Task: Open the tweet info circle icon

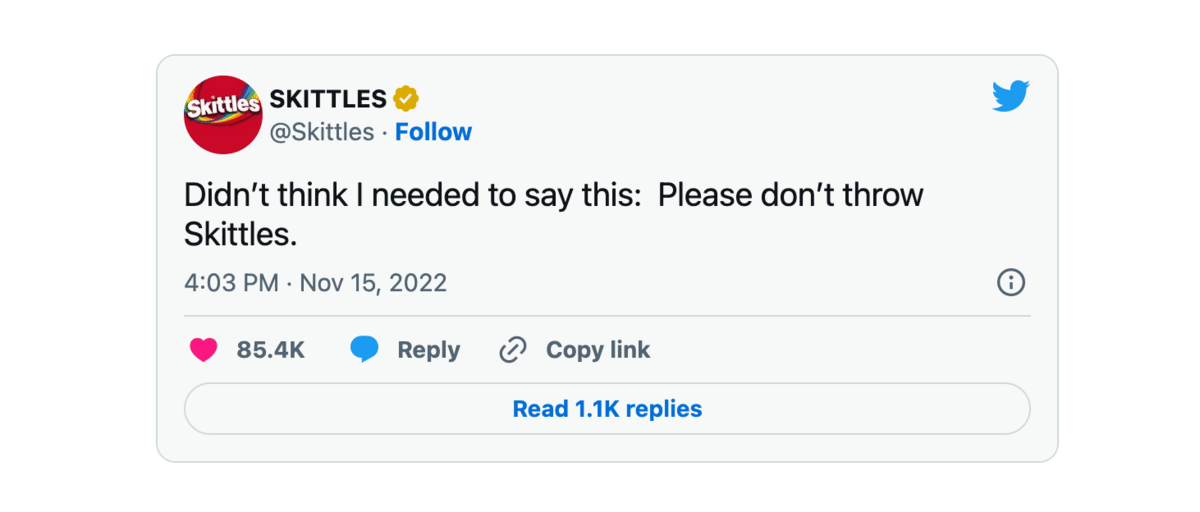Action: (x=1011, y=282)
